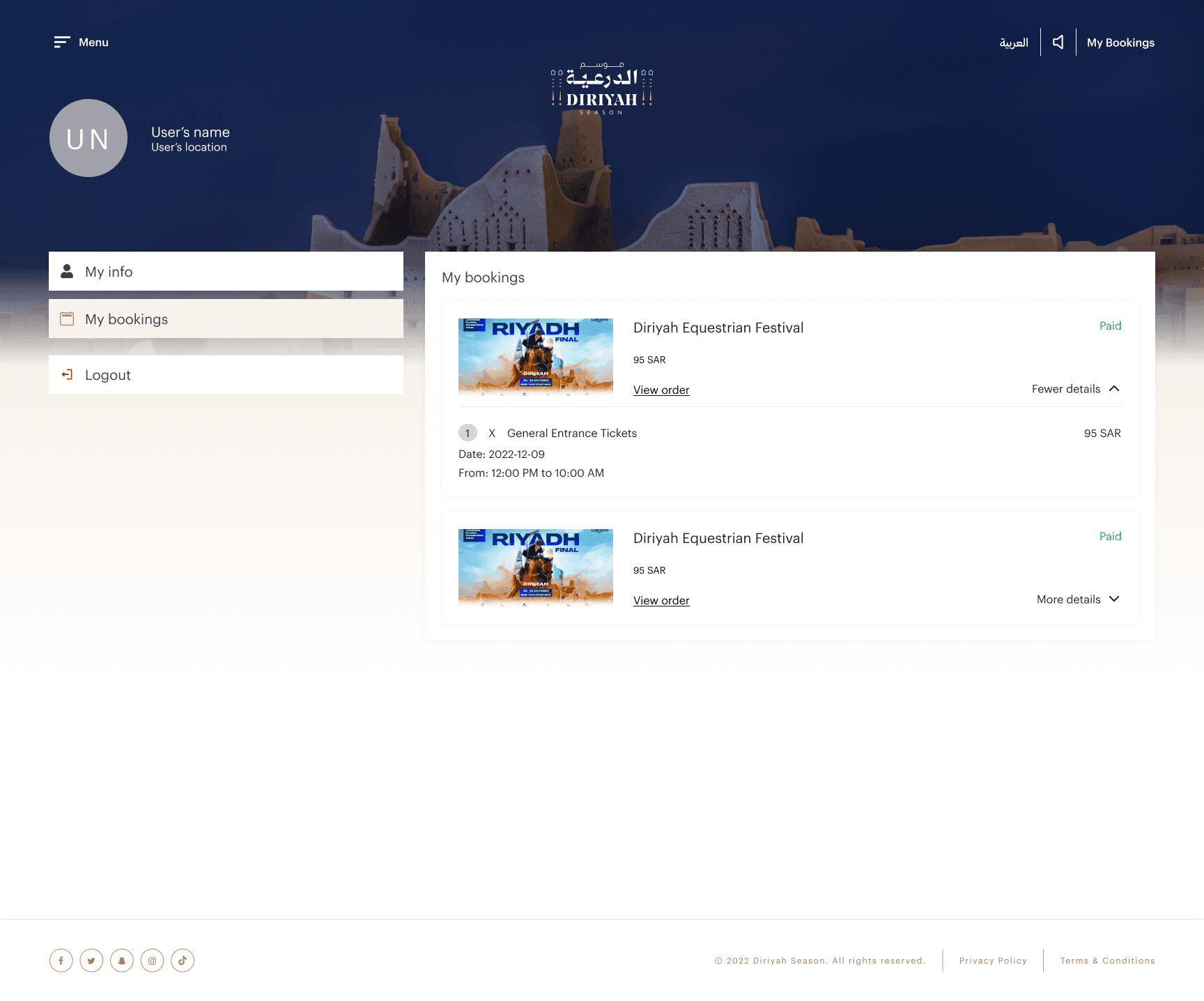Click the User's location text
The height and width of the screenshot is (1001, 1204).
189,147
